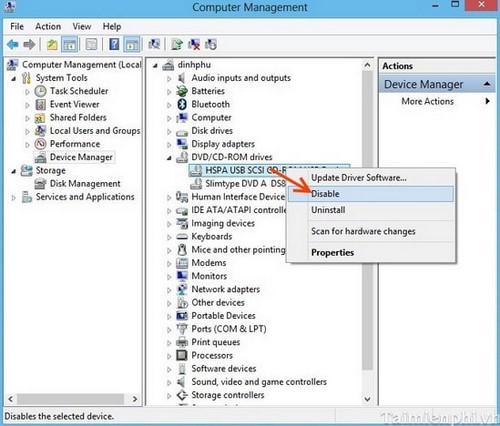The height and width of the screenshot is (426, 500).
Task: Toggle the Show/Hide Console Tree toolbar icon
Action: point(70,44)
